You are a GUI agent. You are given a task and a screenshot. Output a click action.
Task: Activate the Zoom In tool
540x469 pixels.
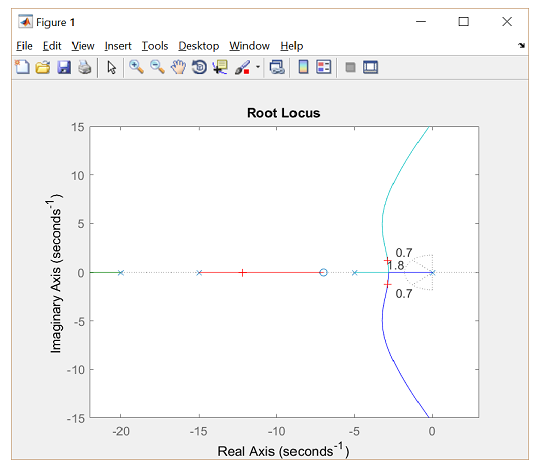pos(136,67)
